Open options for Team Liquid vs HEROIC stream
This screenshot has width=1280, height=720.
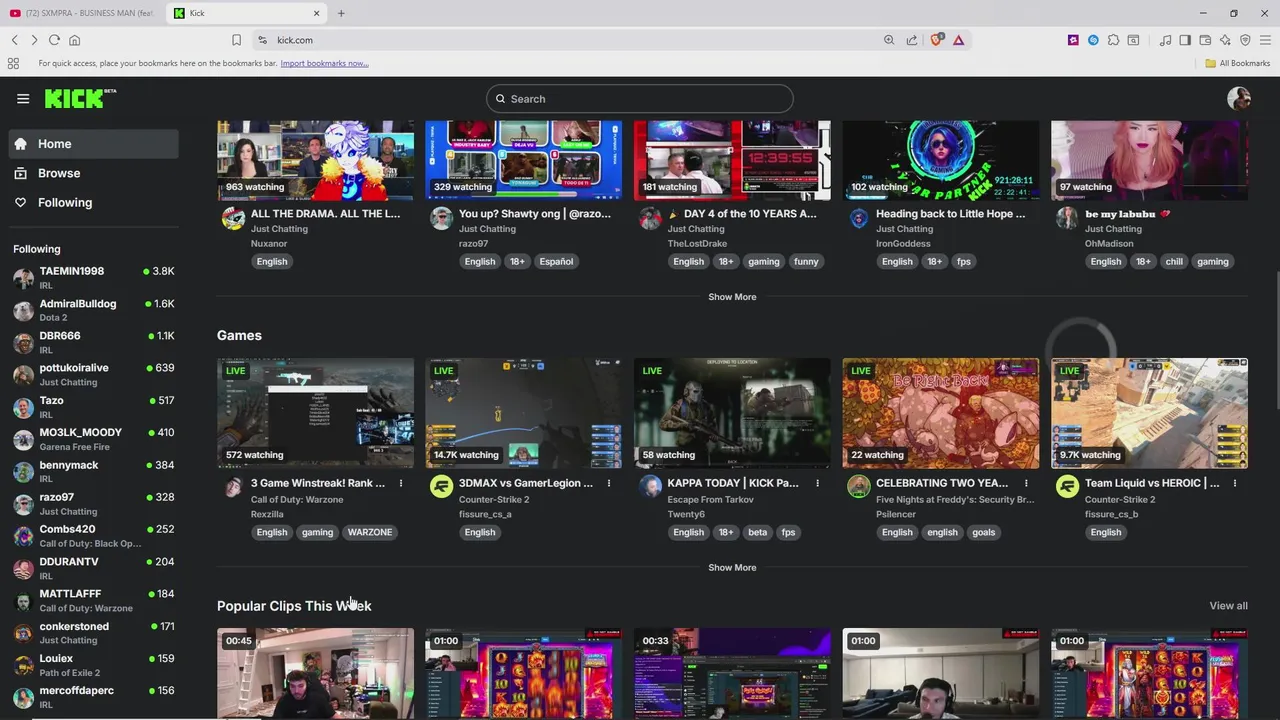point(1235,483)
